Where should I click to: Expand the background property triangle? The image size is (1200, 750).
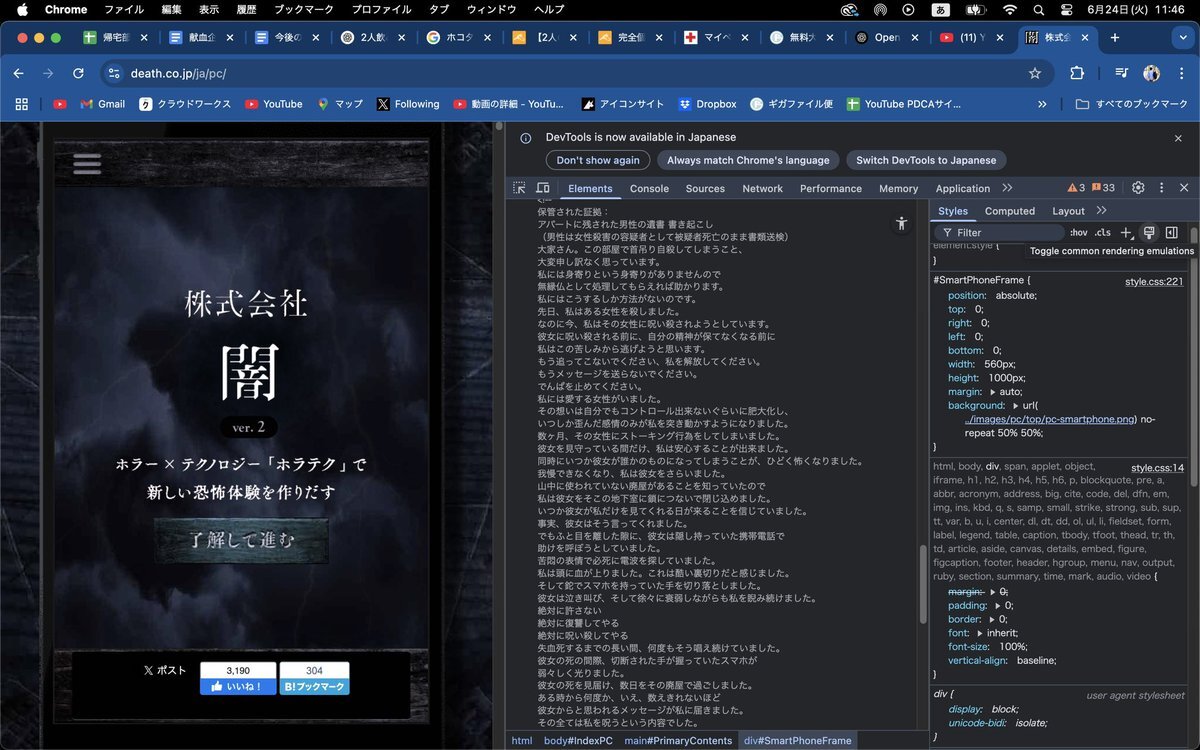(1016, 406)
